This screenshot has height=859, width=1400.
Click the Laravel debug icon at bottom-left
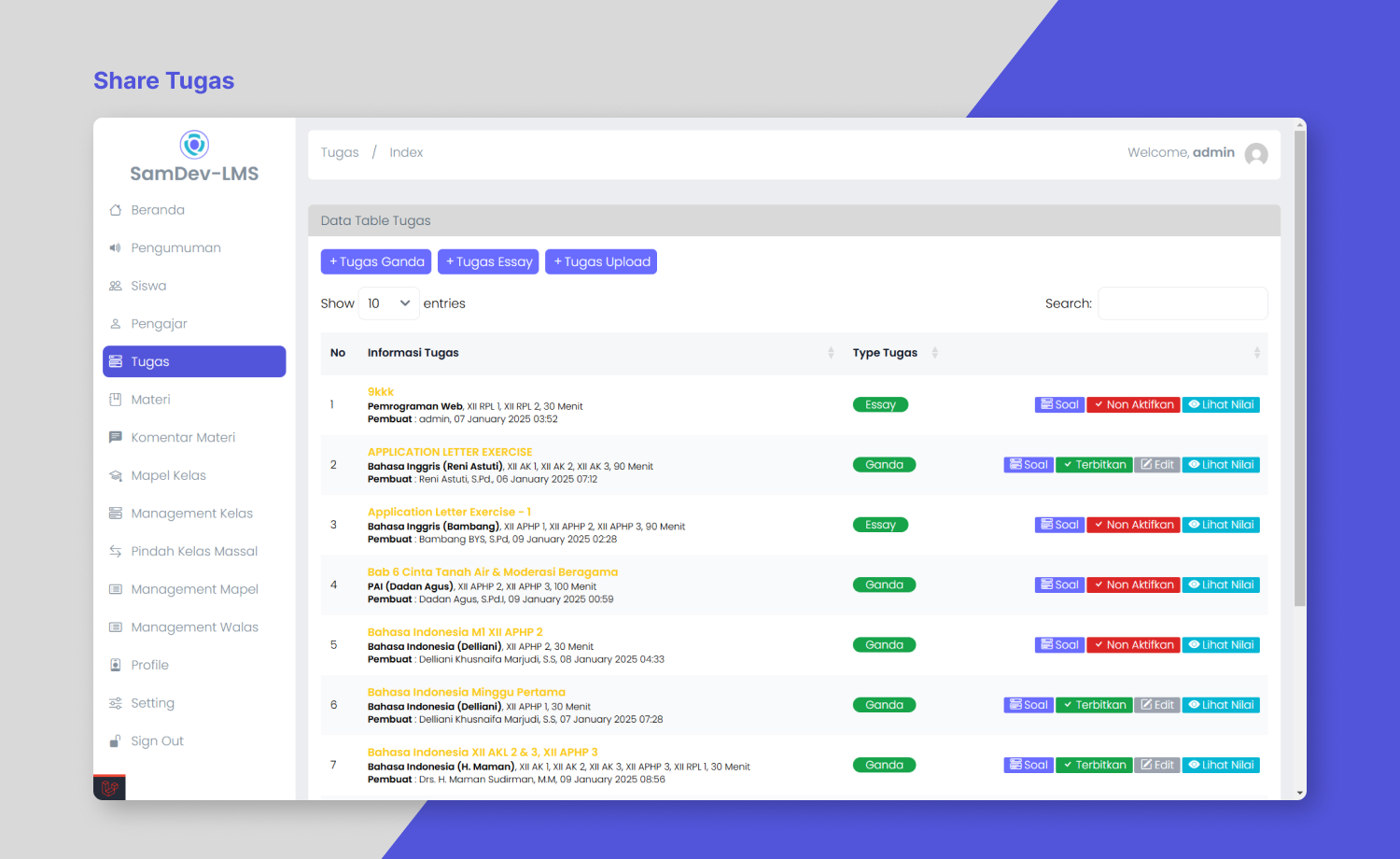pyautogui.click(x=109, y=787)
